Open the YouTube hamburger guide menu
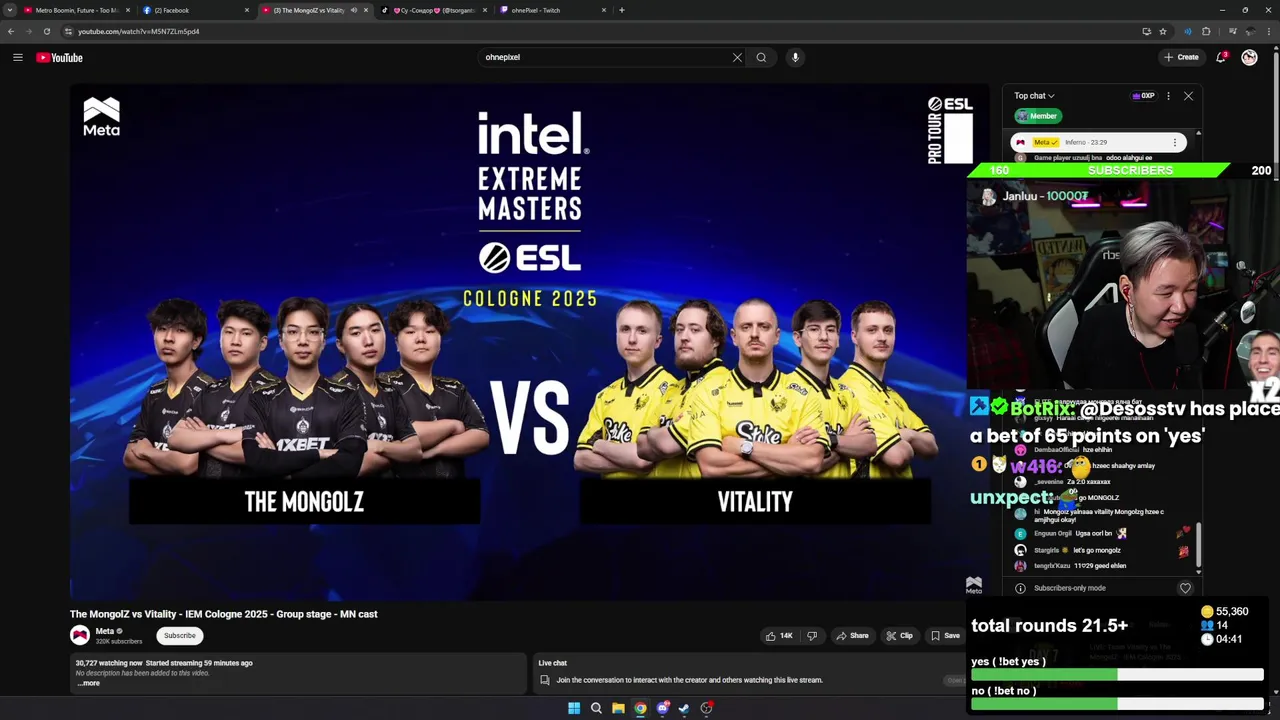Viewport: 1280px width, 720px height. pyautogui.click(x=17, y=57)
